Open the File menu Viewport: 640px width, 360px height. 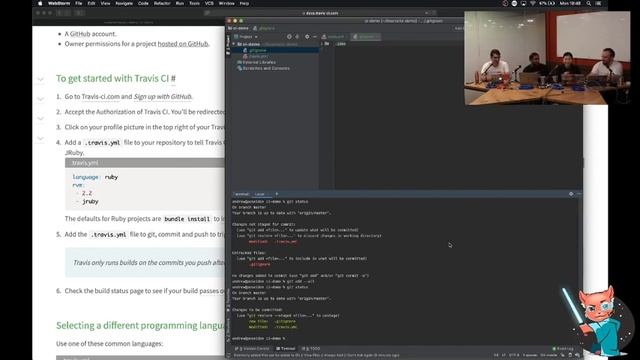(79, 3)
